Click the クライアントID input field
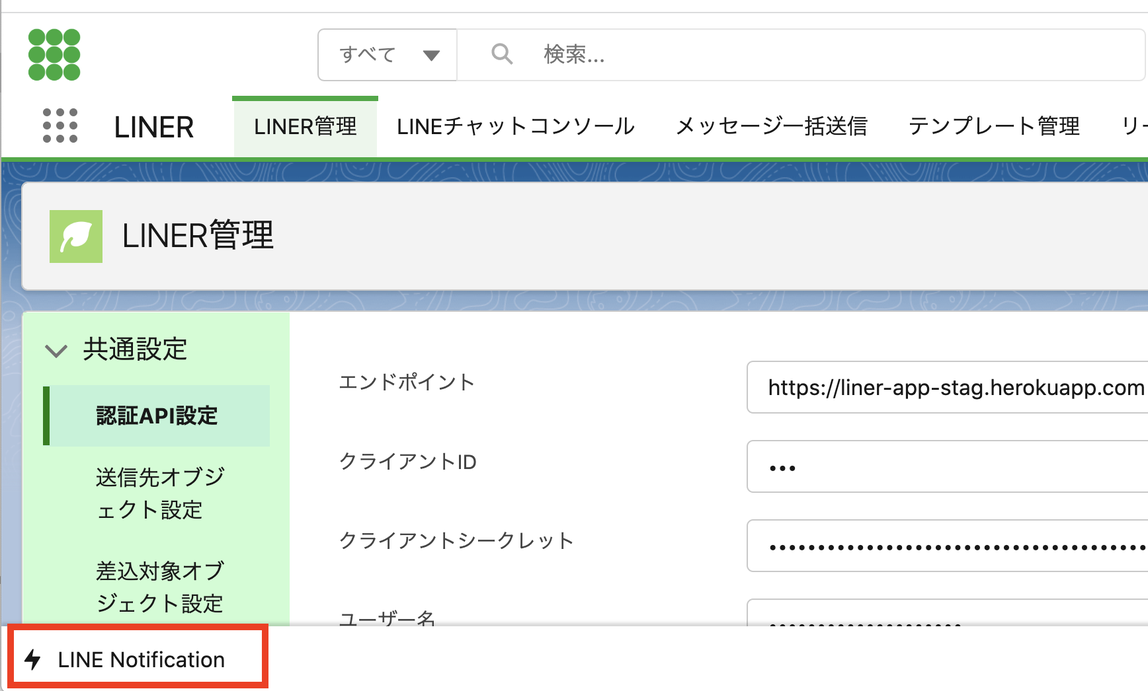The width and height of the screenshot is (1148, 691). (x=947, y=466)
